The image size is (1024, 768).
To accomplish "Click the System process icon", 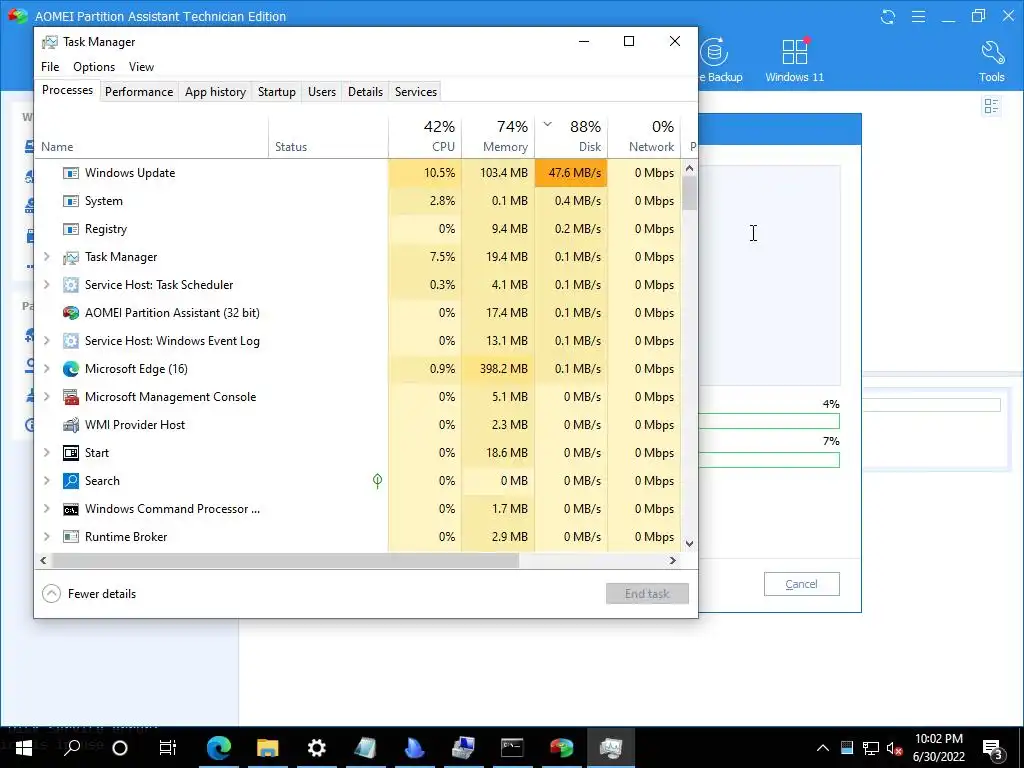I will (71, 201).
